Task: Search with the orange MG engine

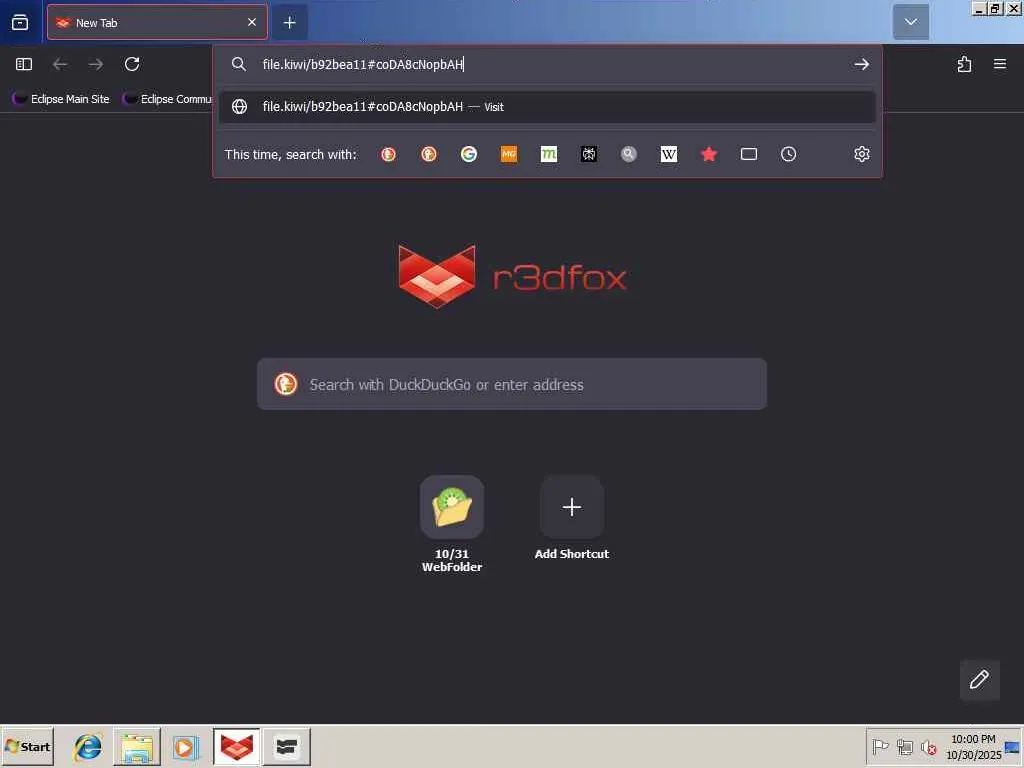Action: pos(509,154)
